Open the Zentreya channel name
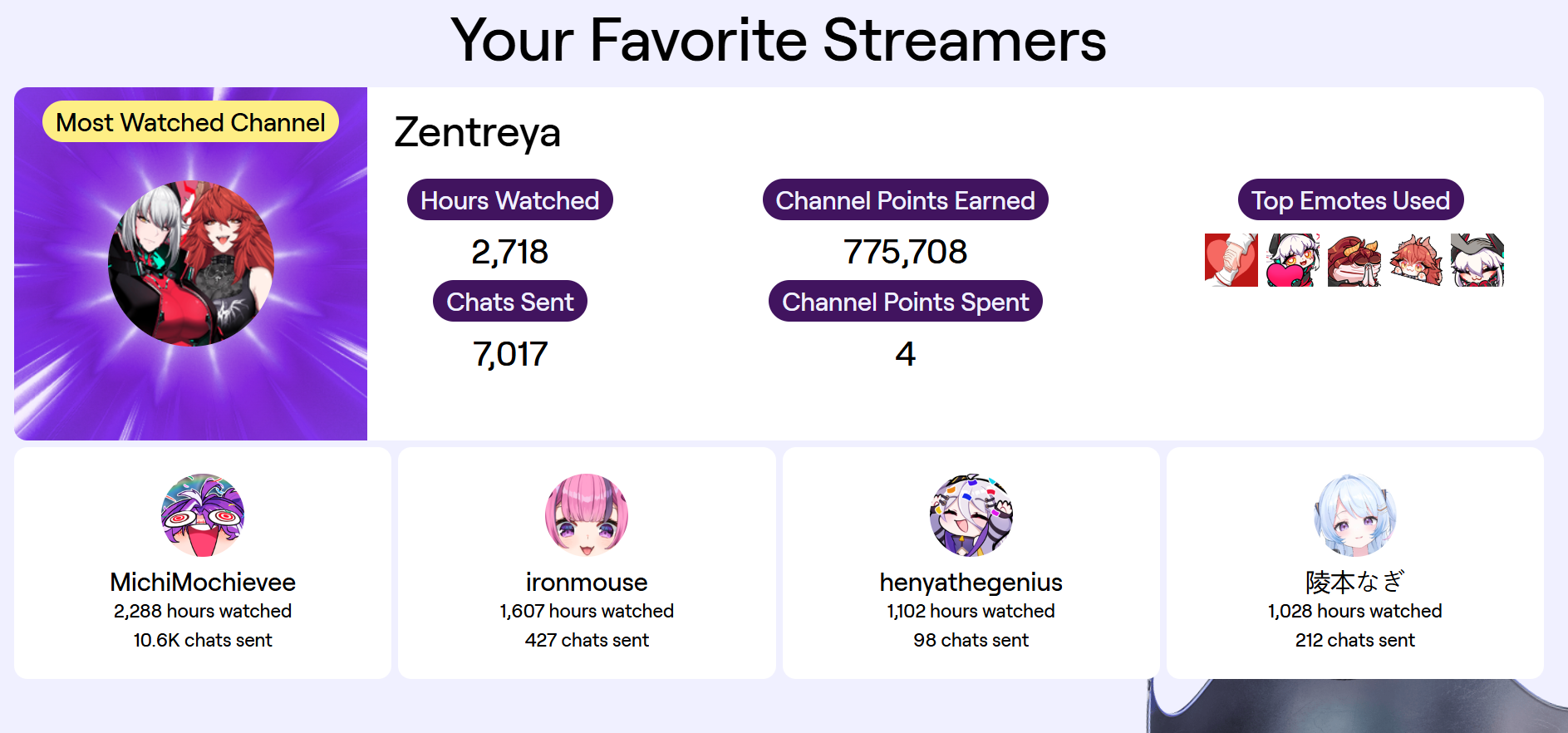Screen dimensions: 1568x733 click(x=478, y=133)
